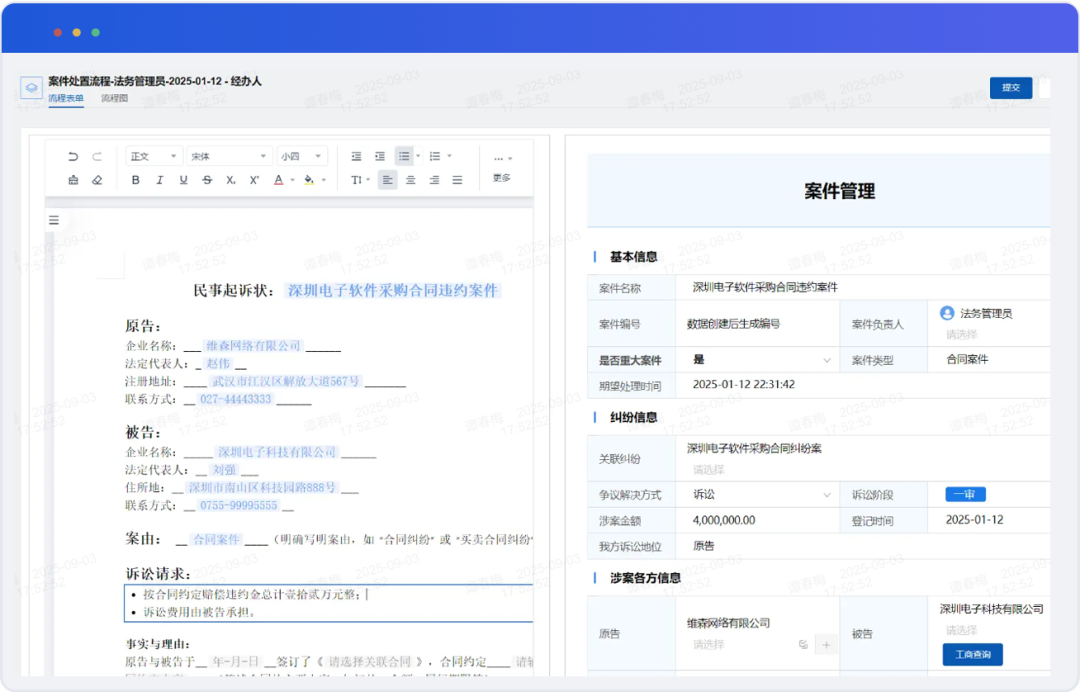Justify the text alignment
This screenshot has height=692, width=1080.
click(x=457, y=180)
